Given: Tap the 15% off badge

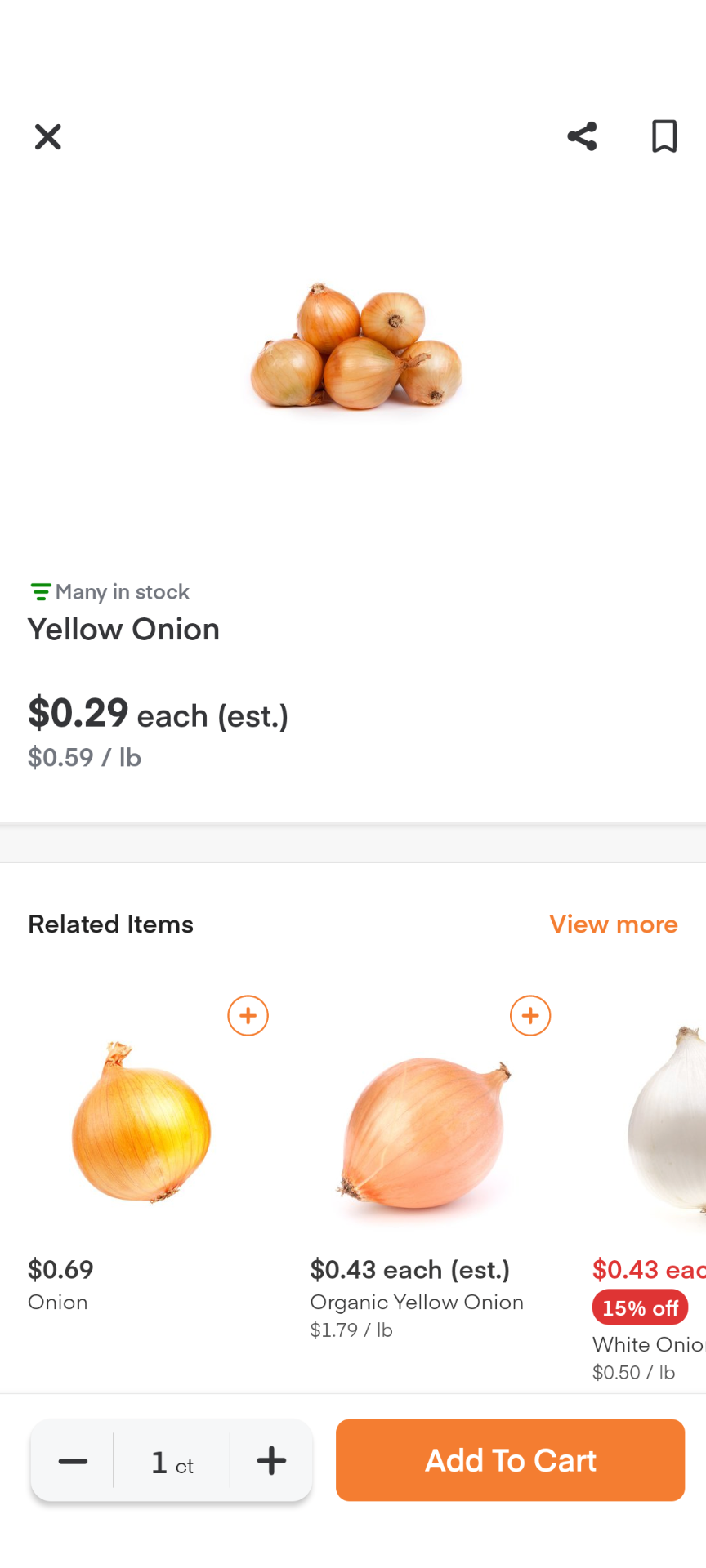Looking at the screenshot, I should (x=640, y=1307).
